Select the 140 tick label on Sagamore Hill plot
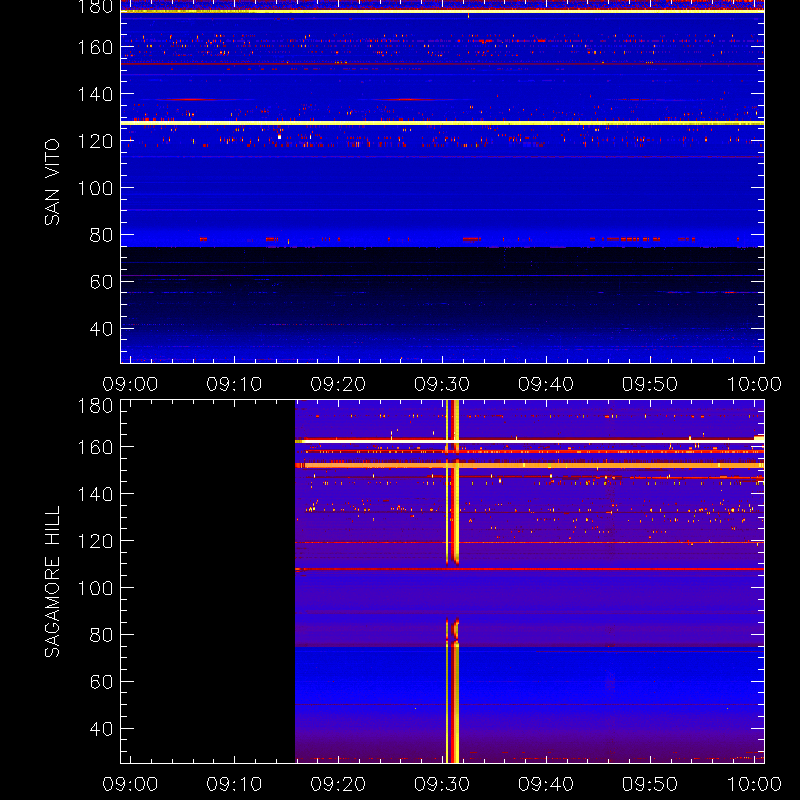Viewport: 800px width, 800px height. click(x=95, y=494)
